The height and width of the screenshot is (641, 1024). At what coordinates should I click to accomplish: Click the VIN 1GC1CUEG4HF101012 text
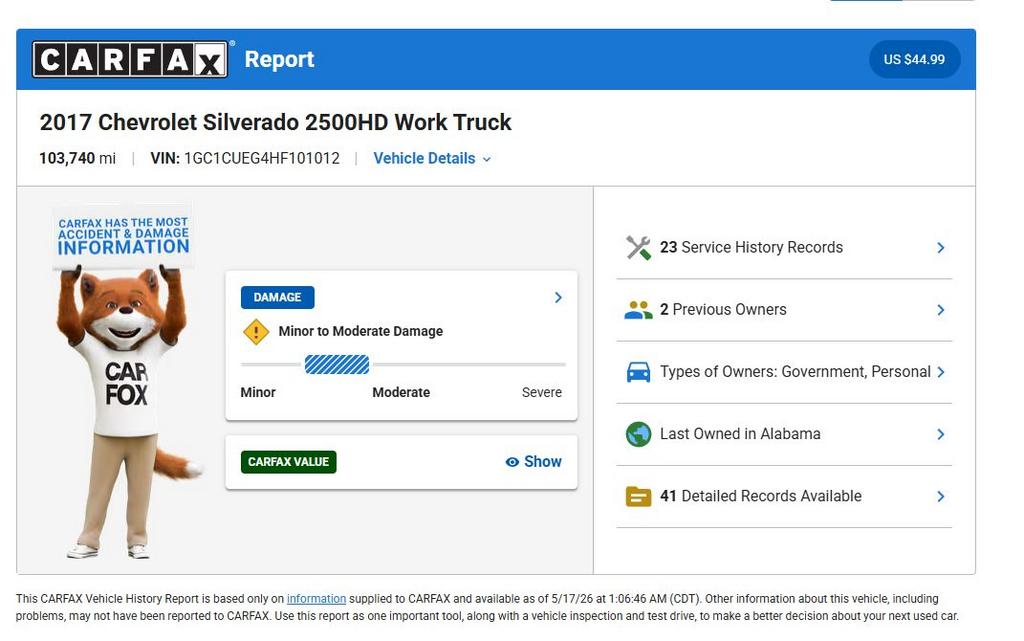pos(245,159)
